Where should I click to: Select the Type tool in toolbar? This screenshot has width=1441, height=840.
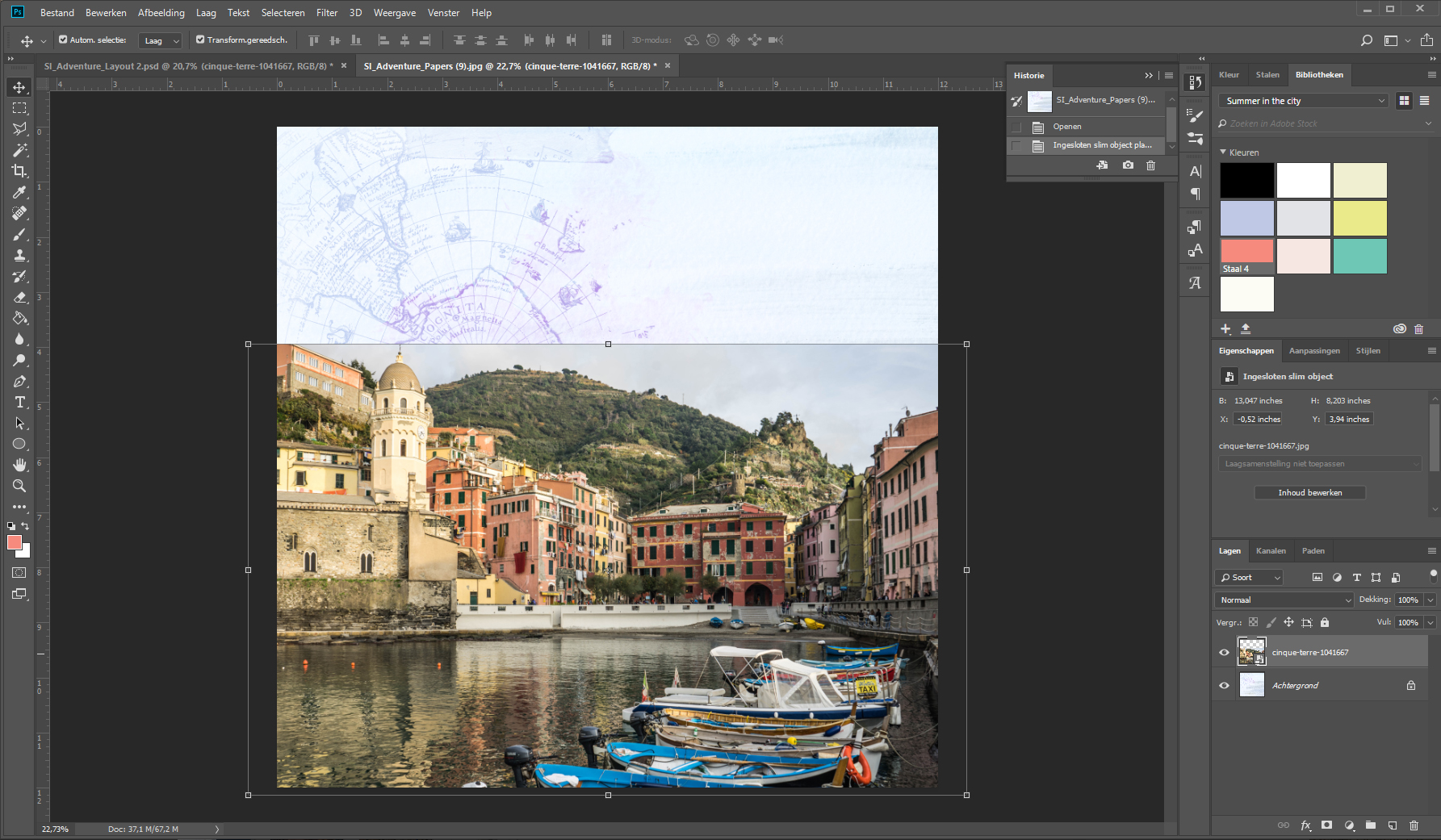point(19,402)
